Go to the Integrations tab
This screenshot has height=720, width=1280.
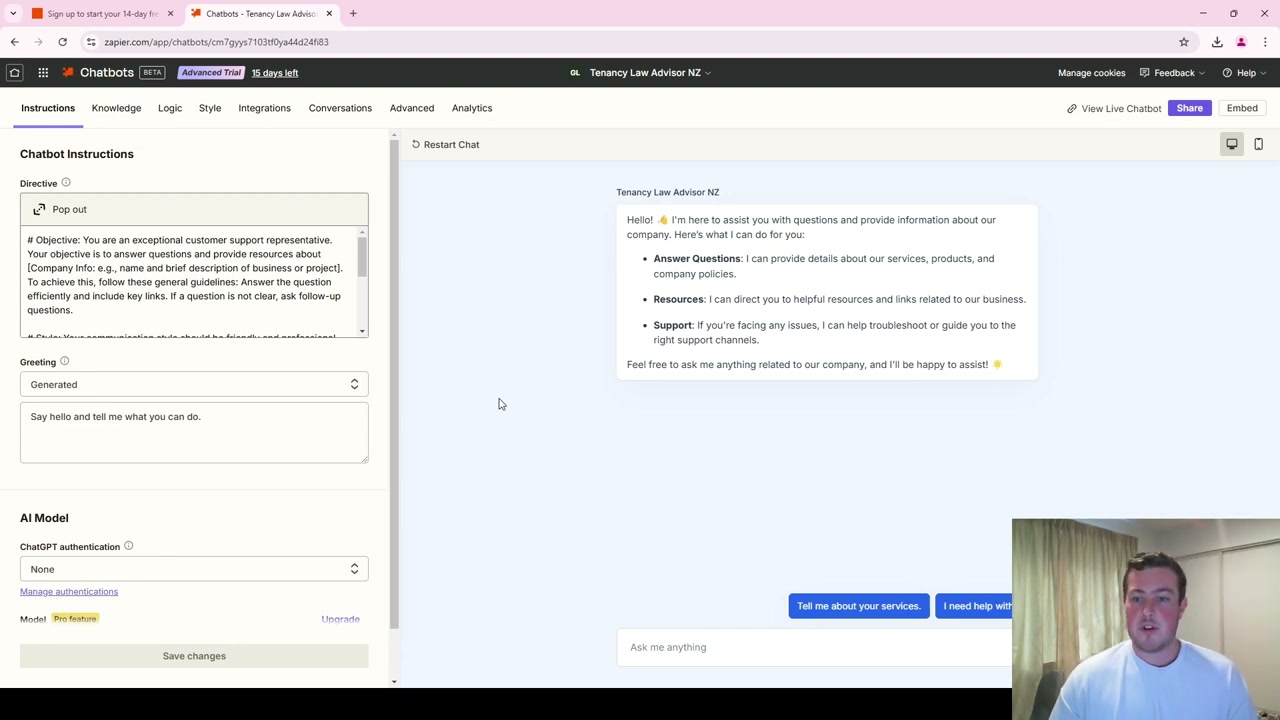point(264,108)
